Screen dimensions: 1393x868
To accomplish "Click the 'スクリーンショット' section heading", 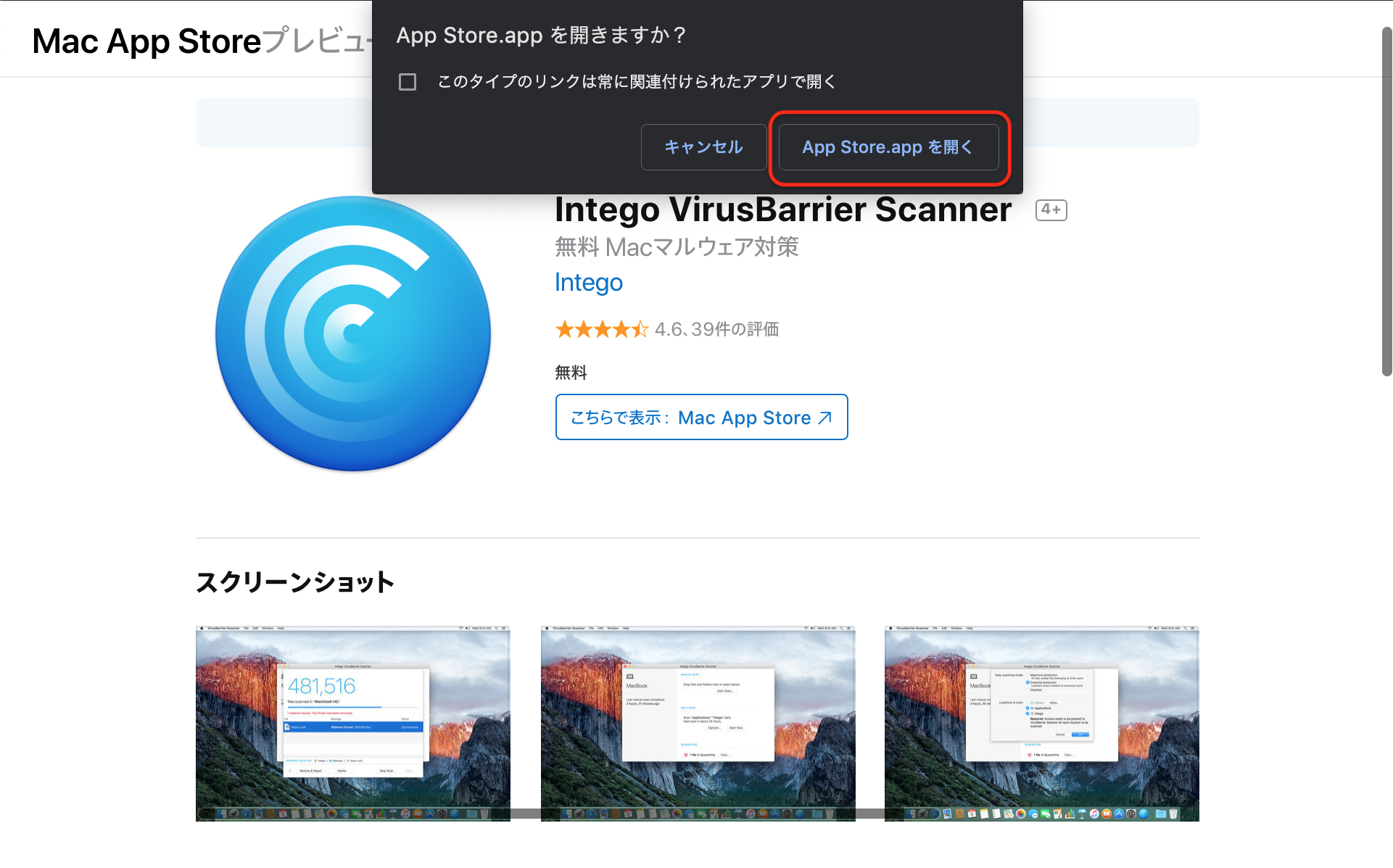I will [x=295, y=582].
